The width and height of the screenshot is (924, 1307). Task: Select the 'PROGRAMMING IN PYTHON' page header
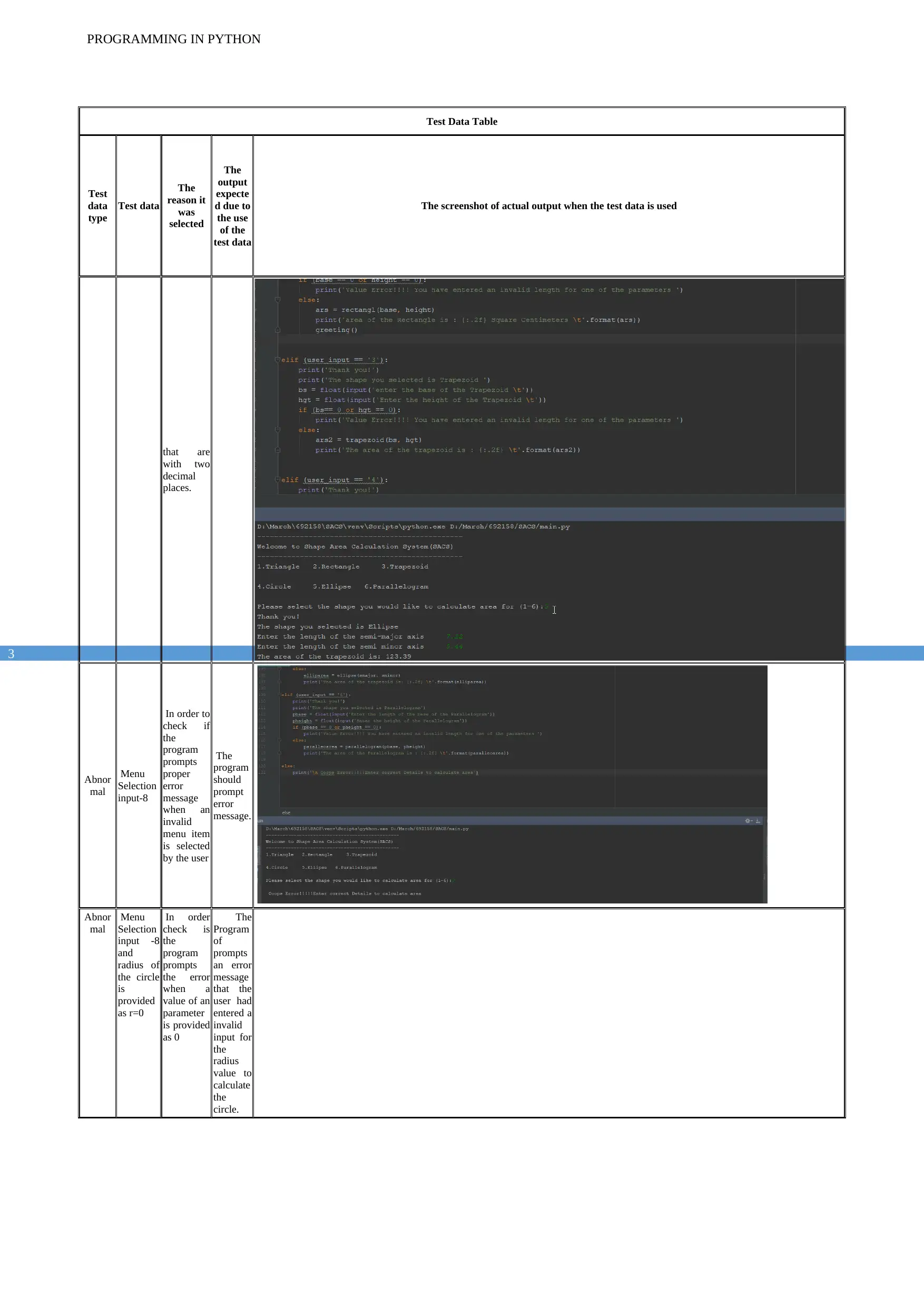pos(174,38)
